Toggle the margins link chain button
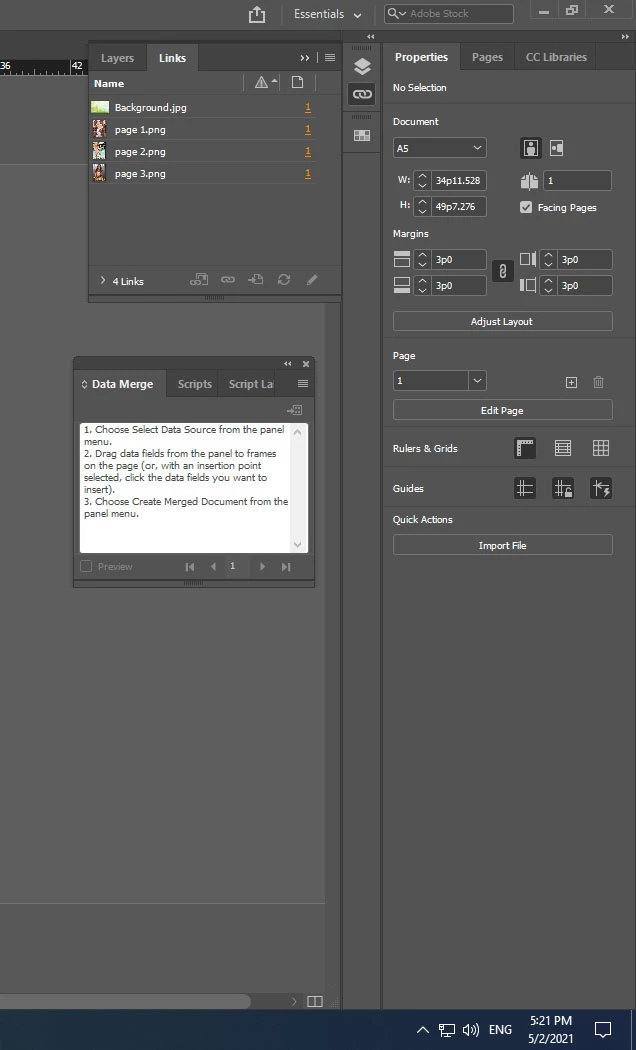Screen dimensions: 636x1050 point(503,271)
